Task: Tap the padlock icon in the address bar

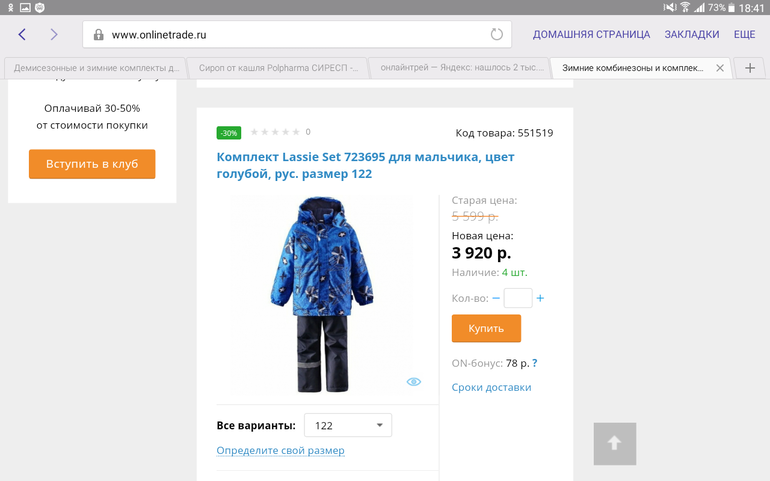Action: coord(98,35)
